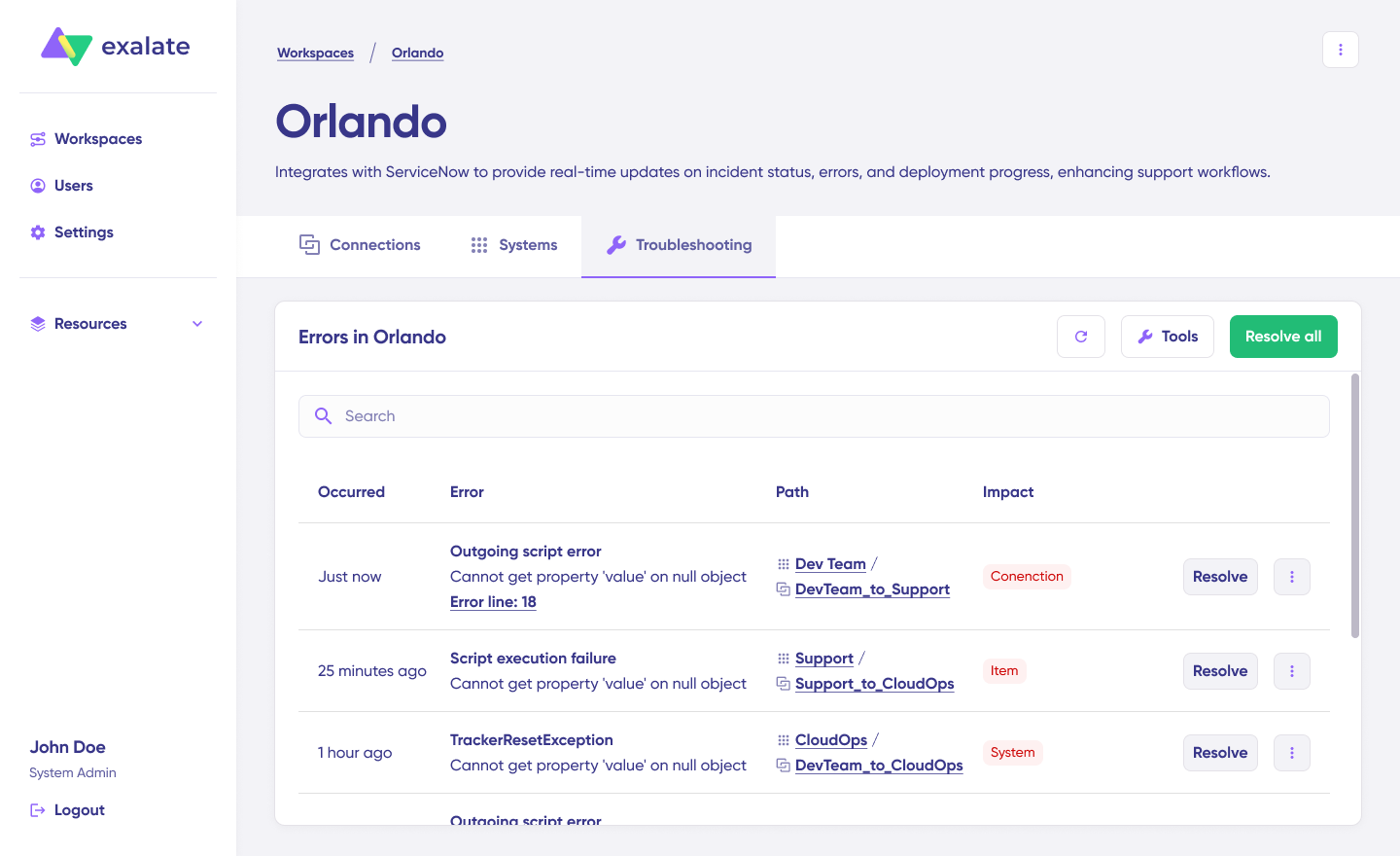The image size is (1400, 856).
Task: Resolve the Outgoing script error from Just now
Action: pyautogui.click(x=1220, y=577)
